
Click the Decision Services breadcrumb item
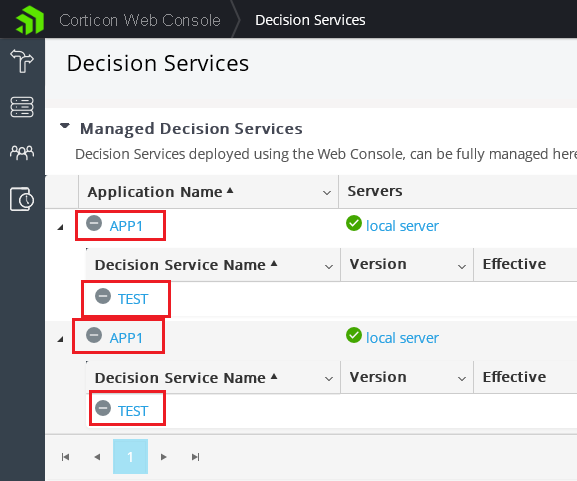click(x=310, y=20)
